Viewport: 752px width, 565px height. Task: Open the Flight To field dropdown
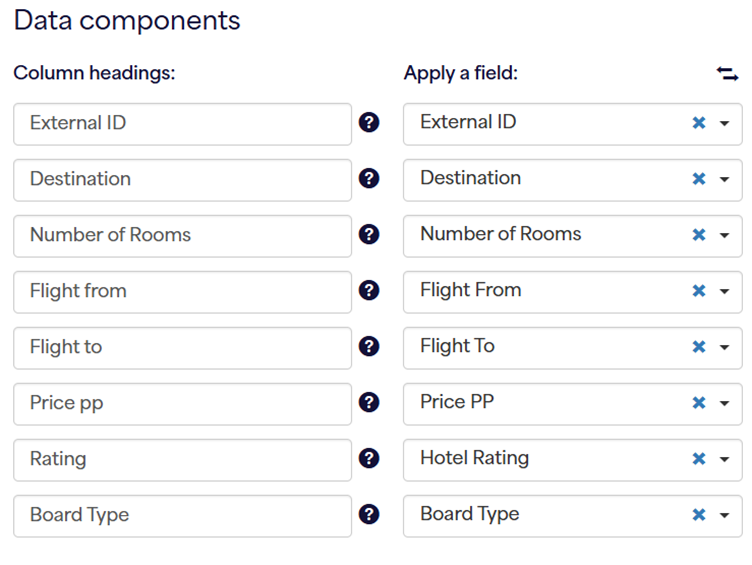(x=724, y=348)
